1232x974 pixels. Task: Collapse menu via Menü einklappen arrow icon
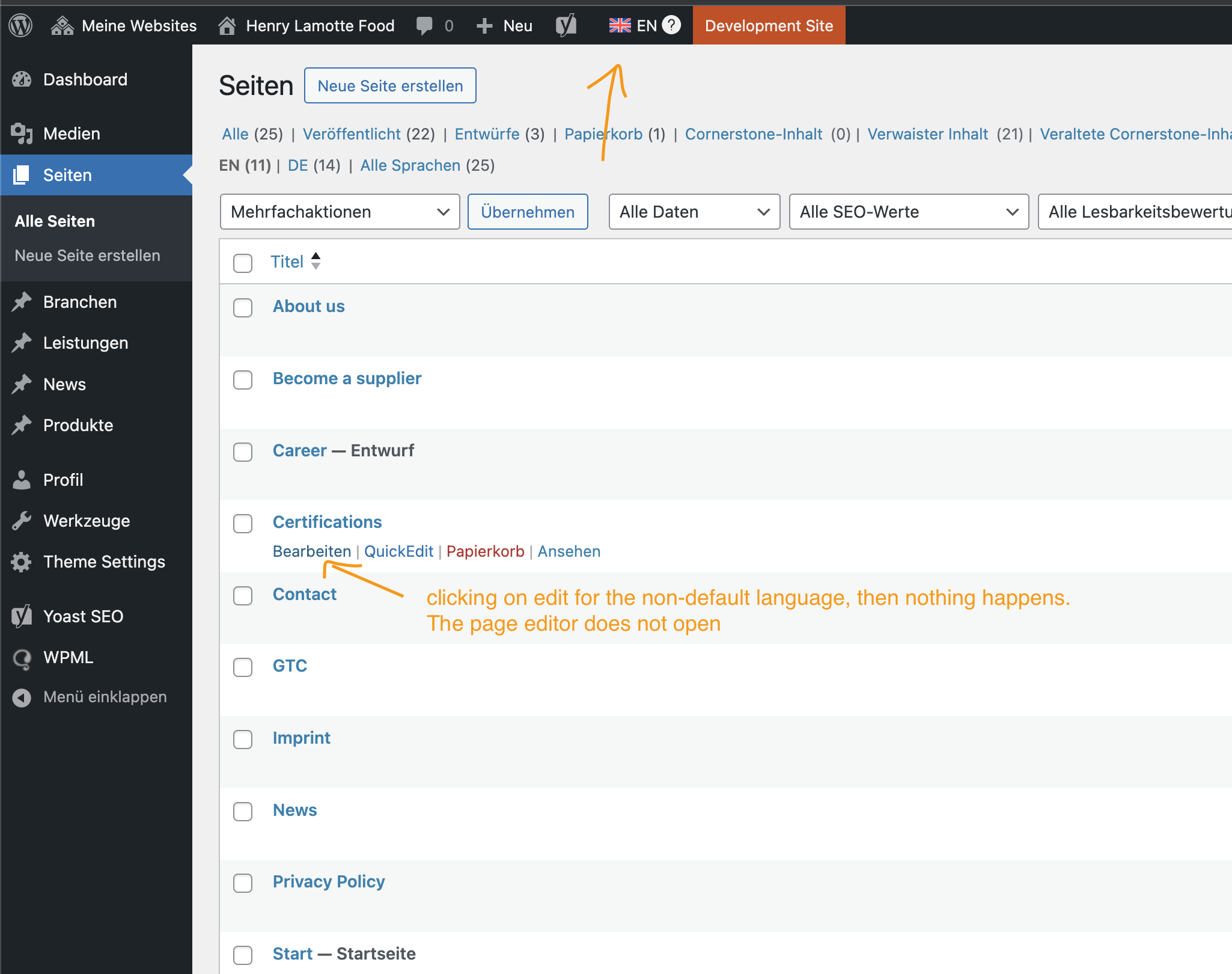[x=22, y=697]
